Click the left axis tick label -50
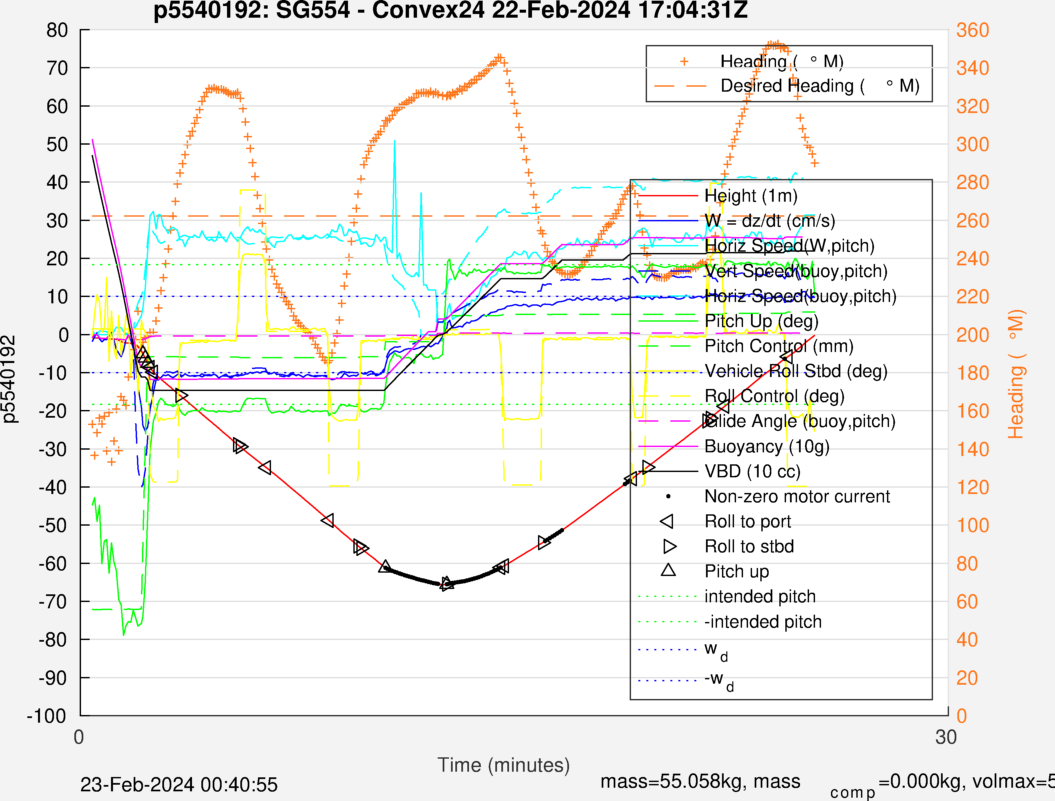Screen dimensions: 1055x801 [x=52, y=525]
